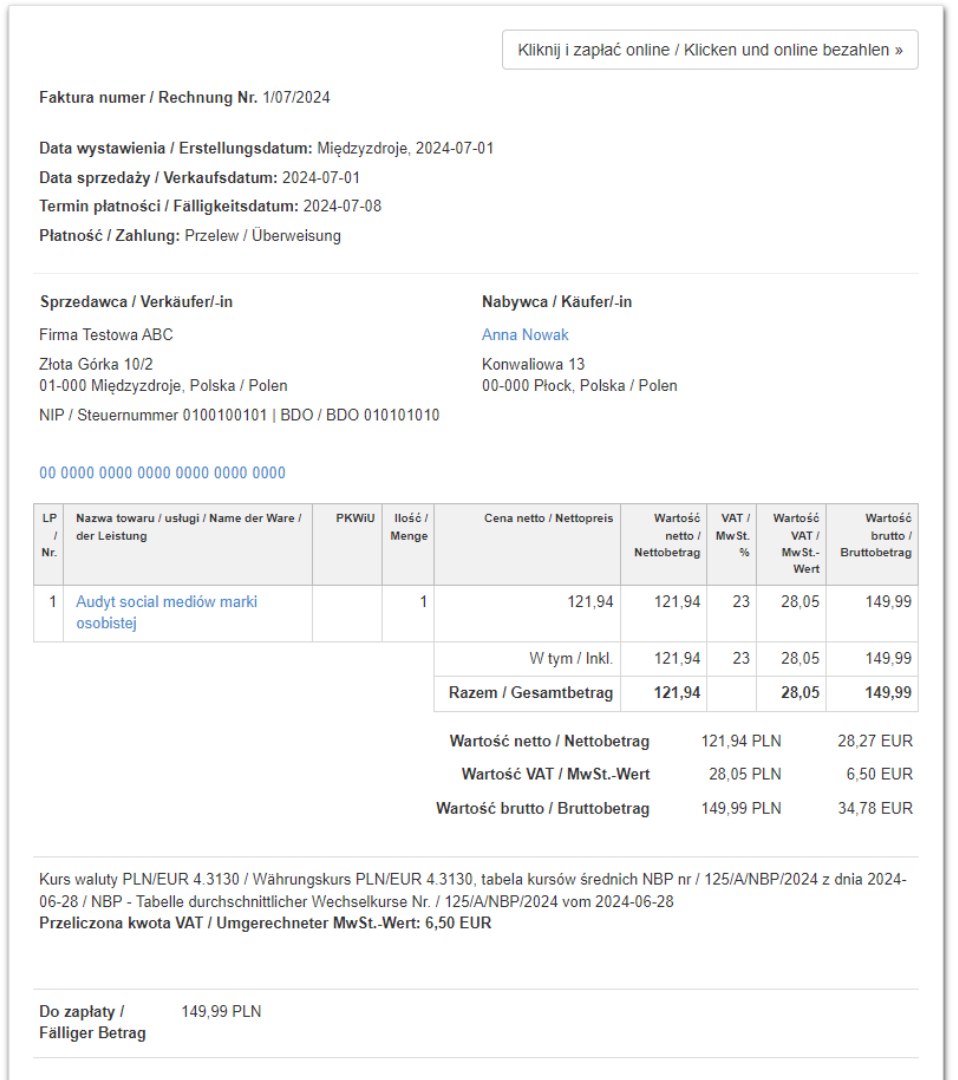Click seller name 'Firma Testowa ABC'
958x1080 pixels.
[106, 335]
